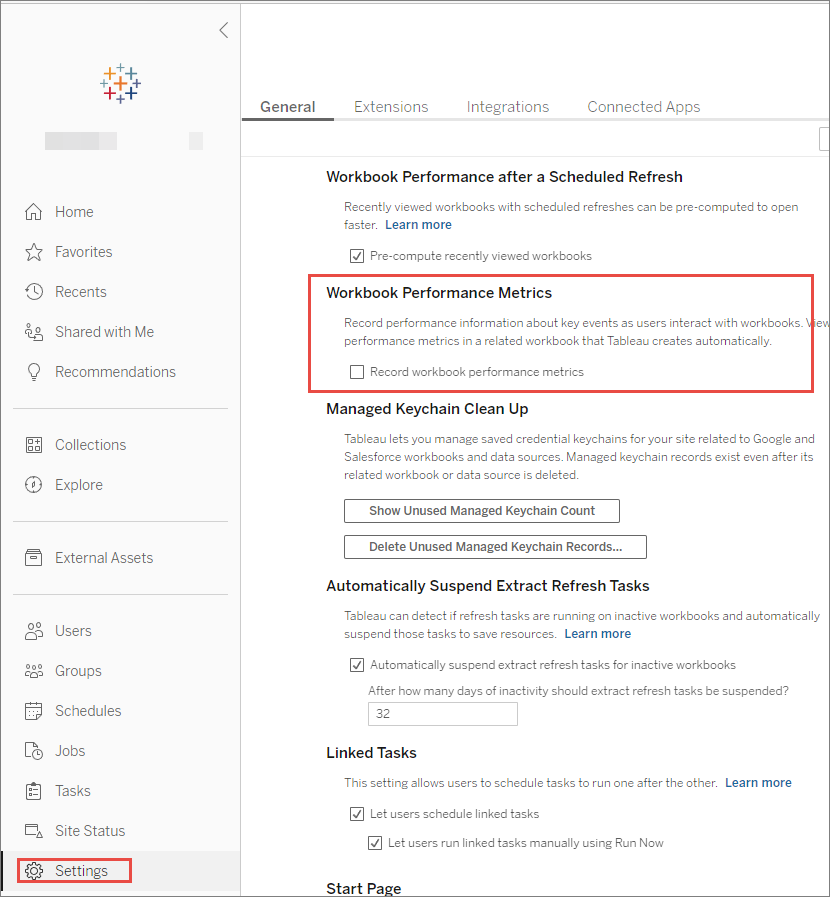Screen dimensions: 830x897
Task: Toggle Let users schedule linked tasks
Action: [x=357, y=814]
